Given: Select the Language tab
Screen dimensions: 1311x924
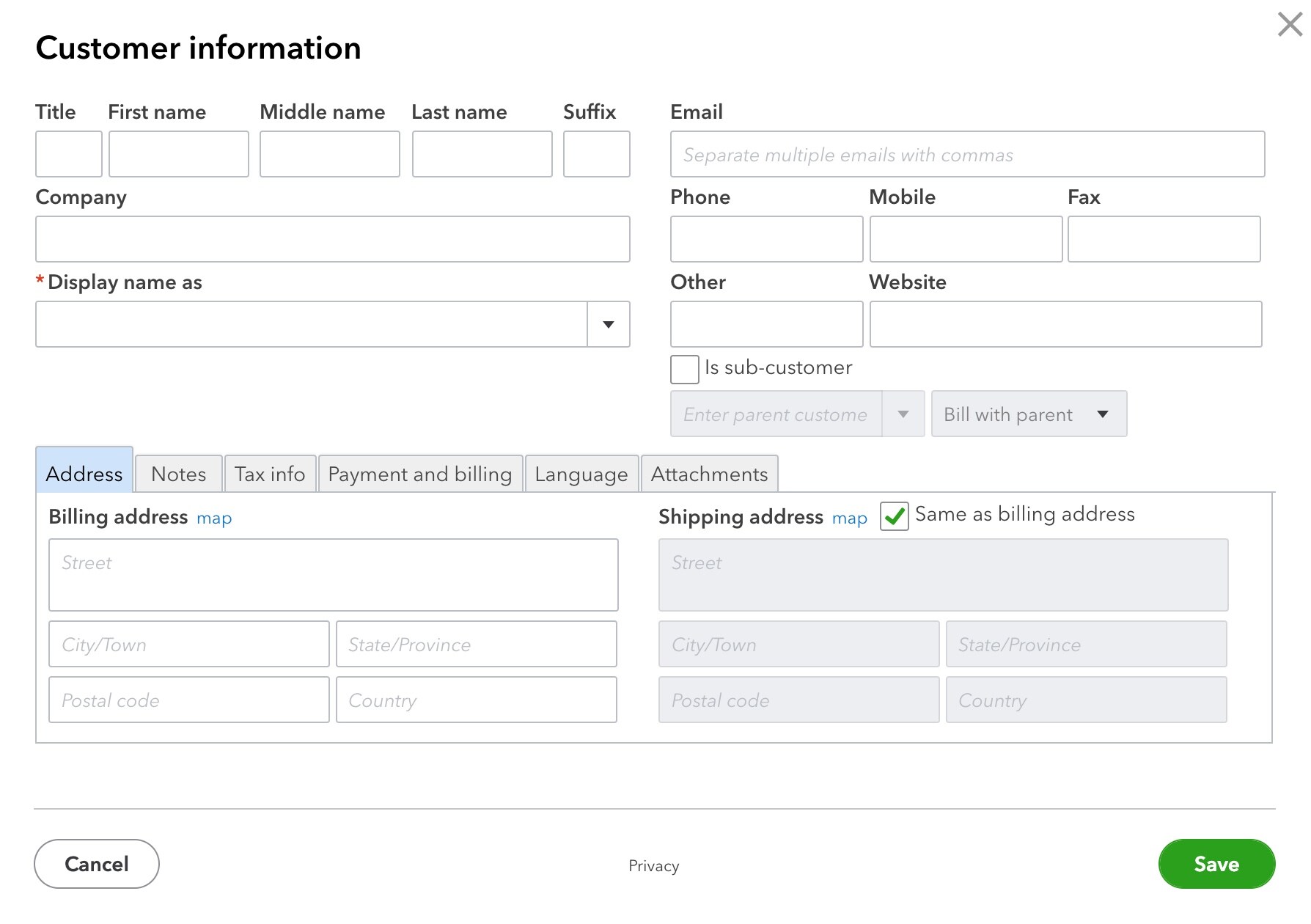Looking at the screenshot, I should [x=581, y=474].
